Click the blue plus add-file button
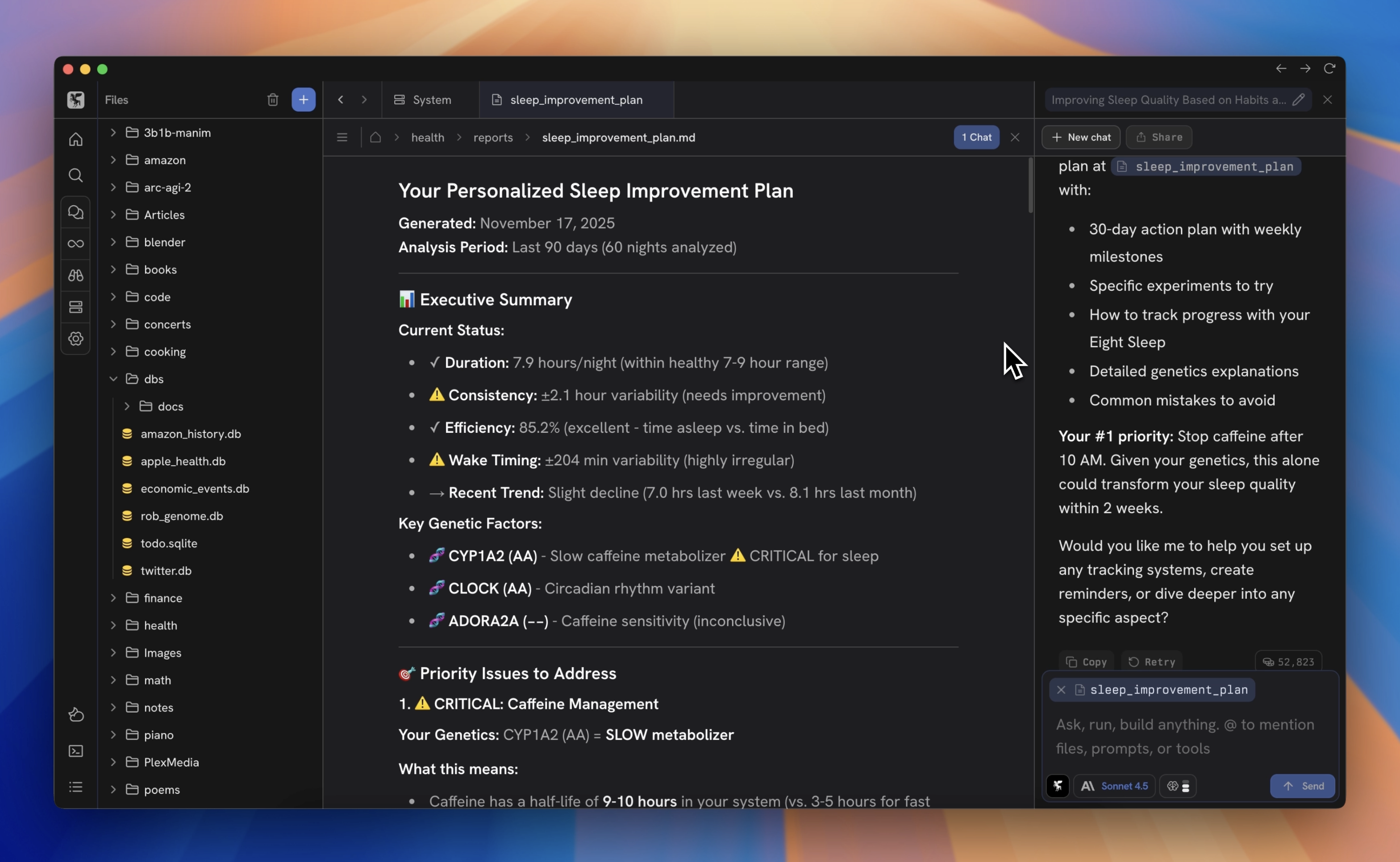The width and height of the screenshot is (1400, 862). click(x=304, y=100)
